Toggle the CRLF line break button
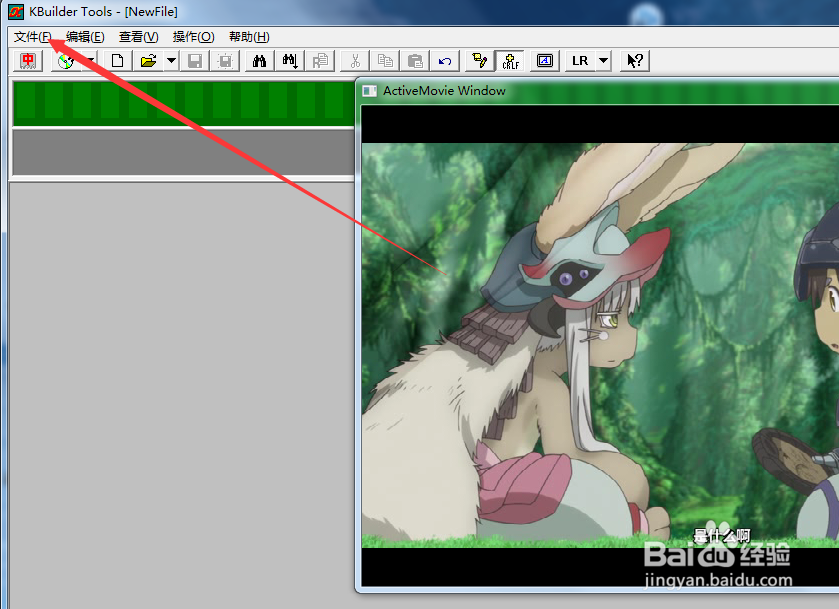 [510, 61]
